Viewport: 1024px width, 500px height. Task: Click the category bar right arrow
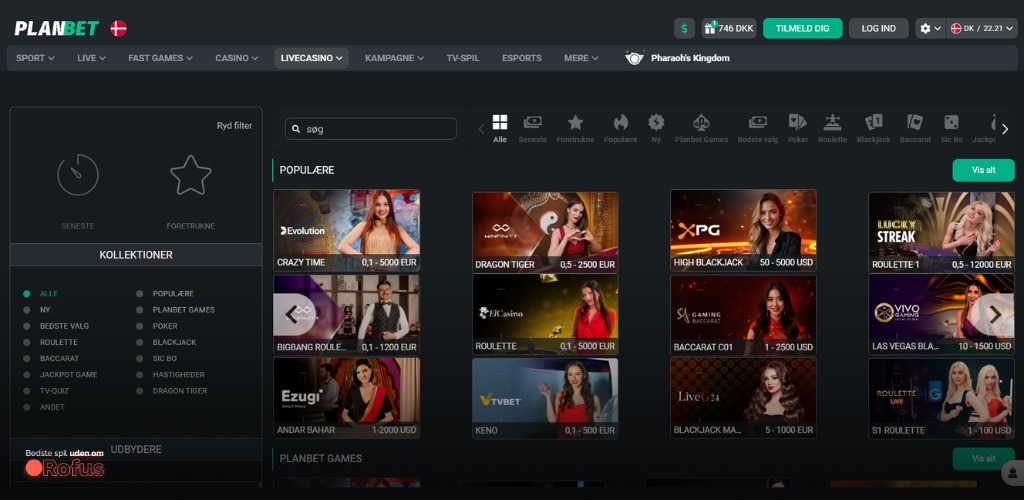click(1005, 129)
